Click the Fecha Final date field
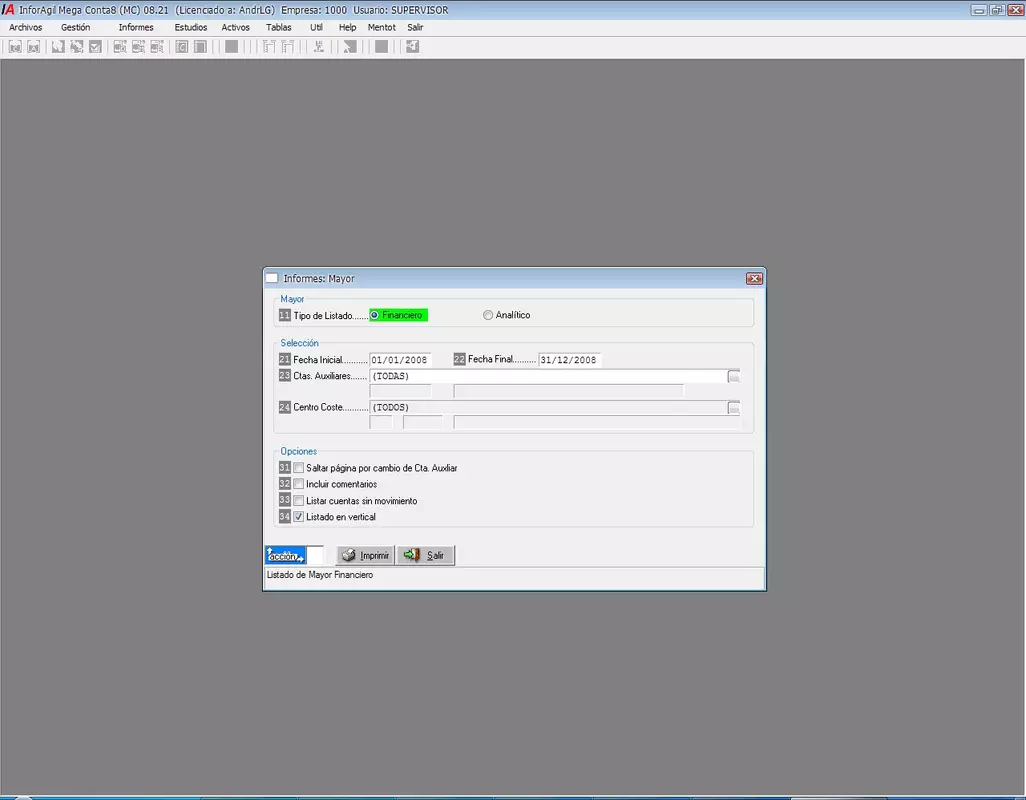 click(569, 360)
